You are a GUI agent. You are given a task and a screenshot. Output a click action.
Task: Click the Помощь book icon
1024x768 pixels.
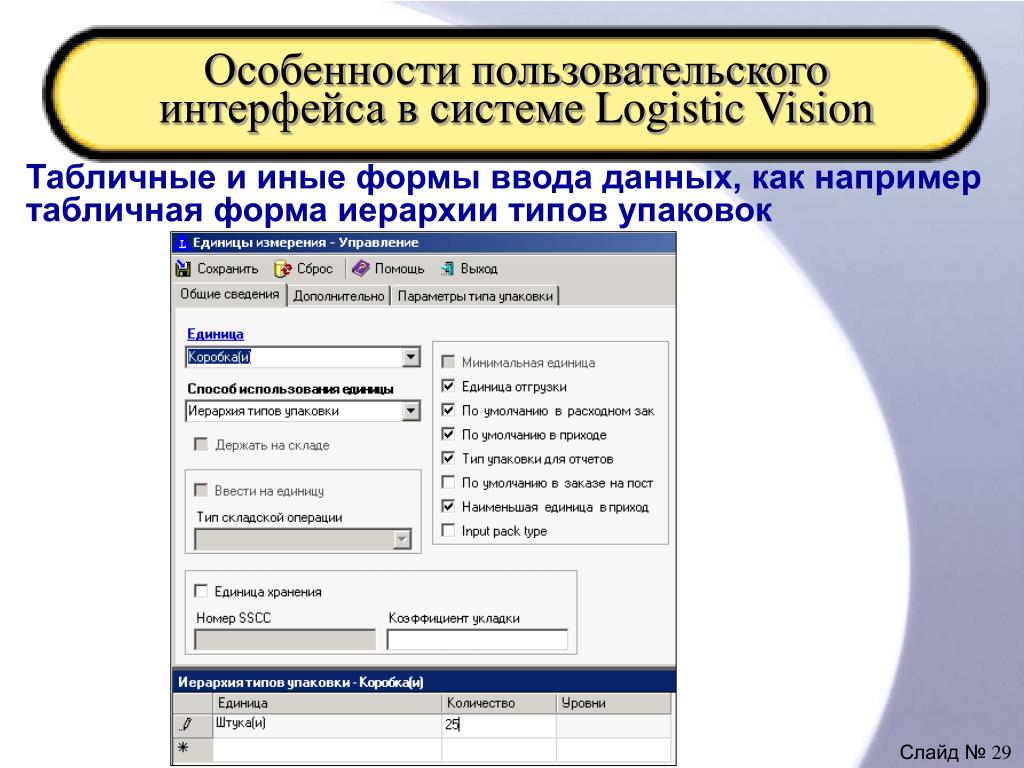tap(360, 268)
